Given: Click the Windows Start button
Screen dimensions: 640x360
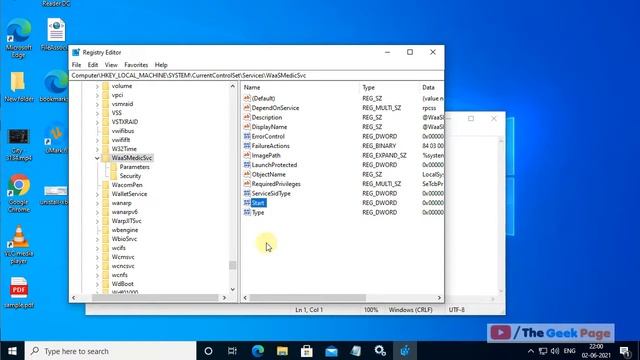Looking at the screenshot, I should 12,351.
